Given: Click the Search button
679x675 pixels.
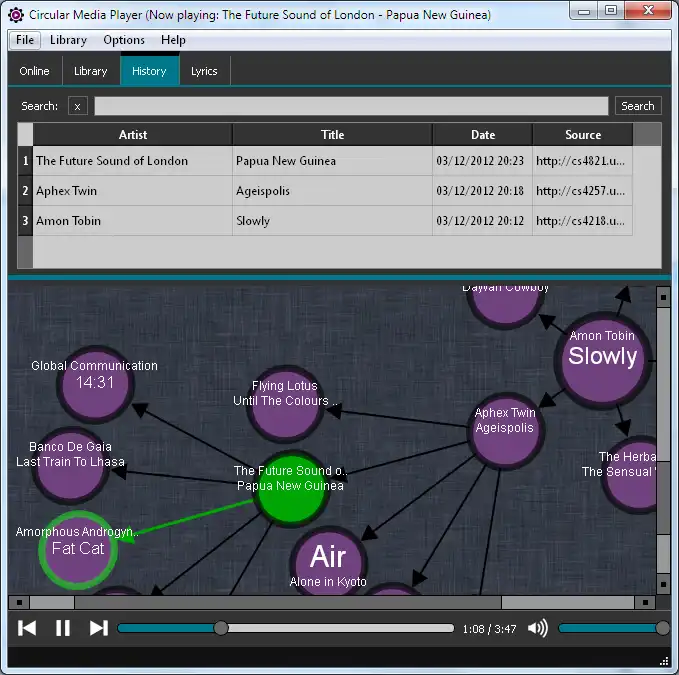Looking at the screenshot, I should click(x=638, y=106).
